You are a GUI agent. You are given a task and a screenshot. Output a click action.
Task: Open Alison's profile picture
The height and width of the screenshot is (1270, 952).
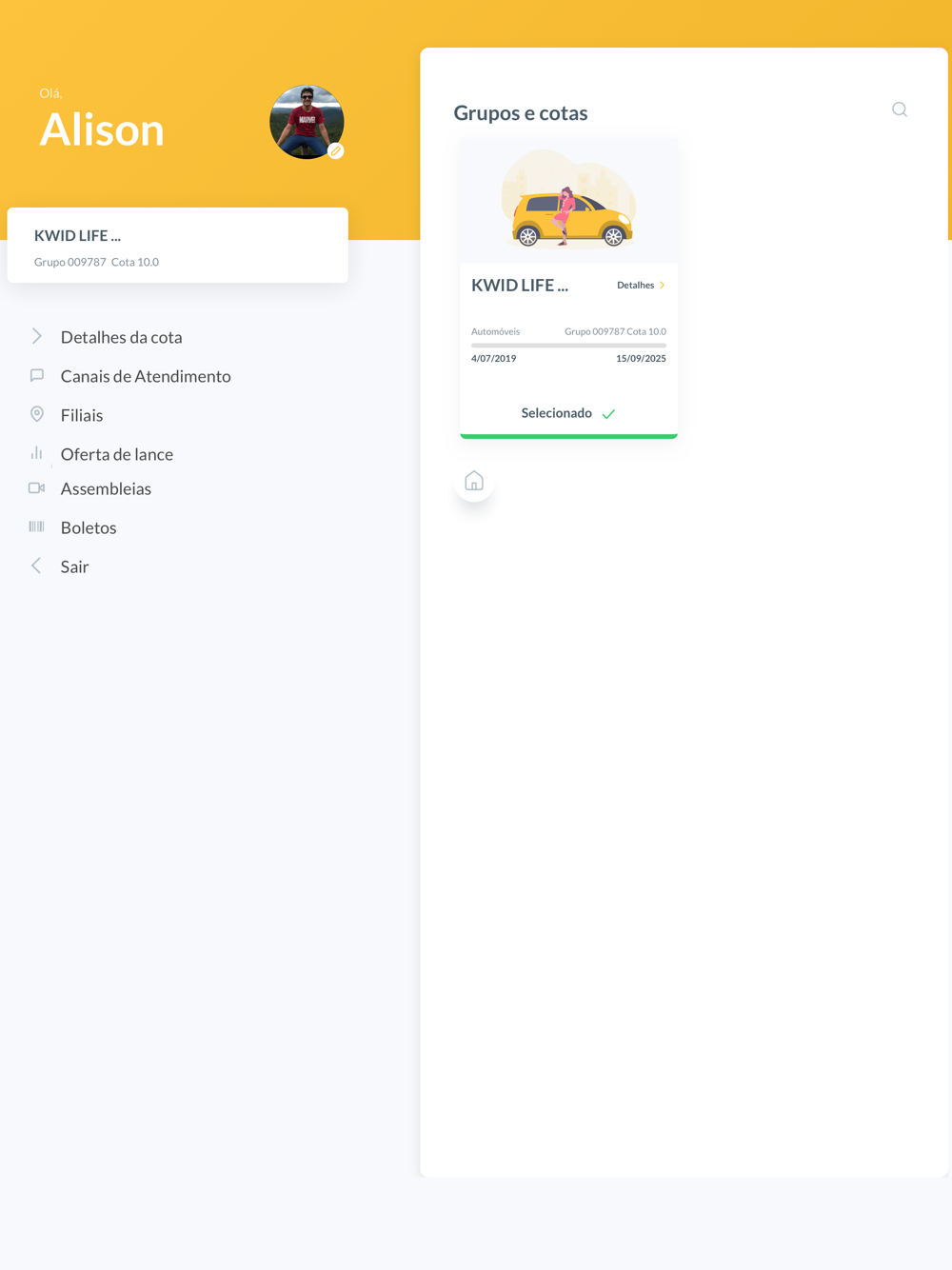pos(307,122)
